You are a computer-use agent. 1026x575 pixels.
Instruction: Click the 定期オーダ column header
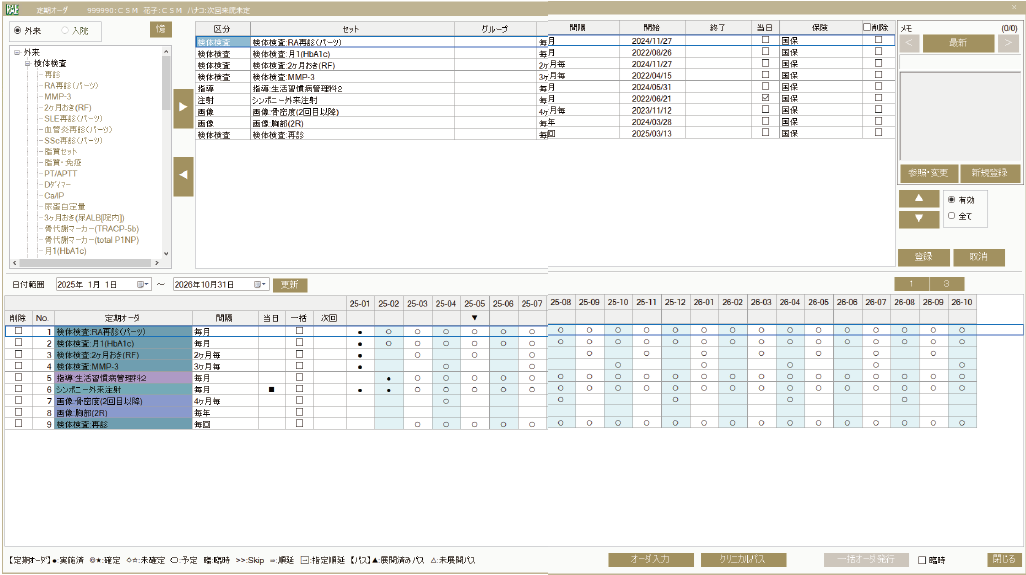tap(122, 318)
